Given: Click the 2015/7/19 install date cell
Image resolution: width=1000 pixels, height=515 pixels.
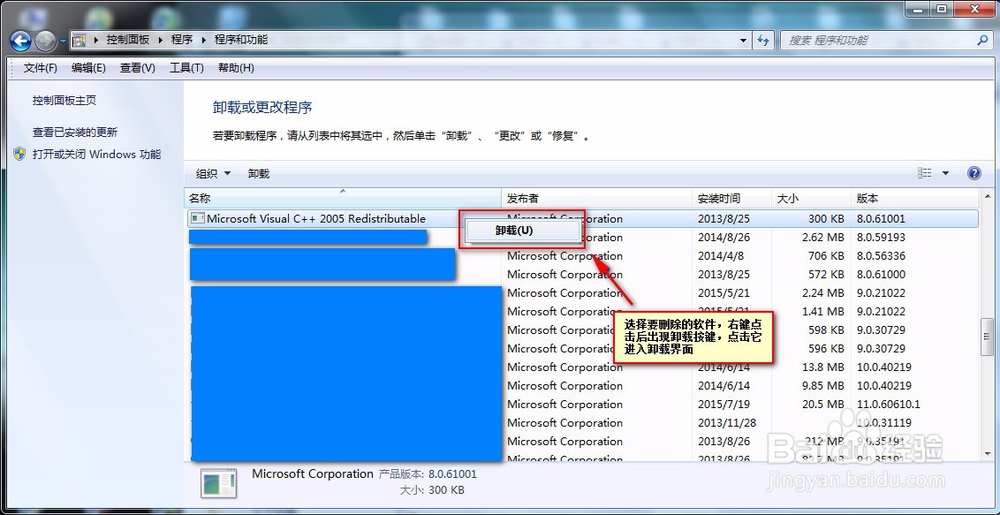Looking at the screenshot, I should click(724, 404).
